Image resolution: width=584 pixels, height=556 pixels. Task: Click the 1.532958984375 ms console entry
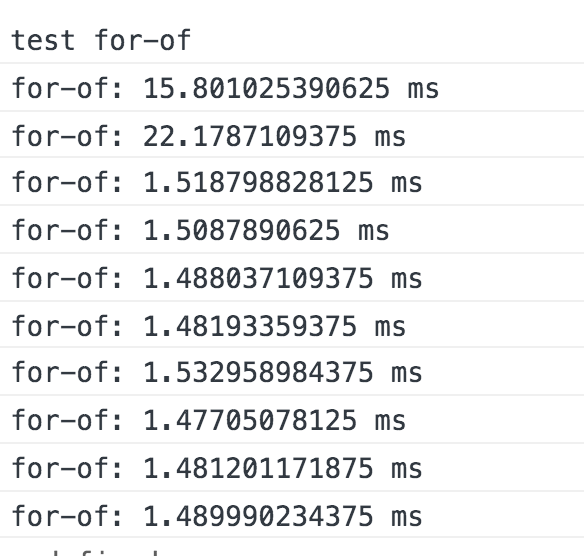coord(292,372)
